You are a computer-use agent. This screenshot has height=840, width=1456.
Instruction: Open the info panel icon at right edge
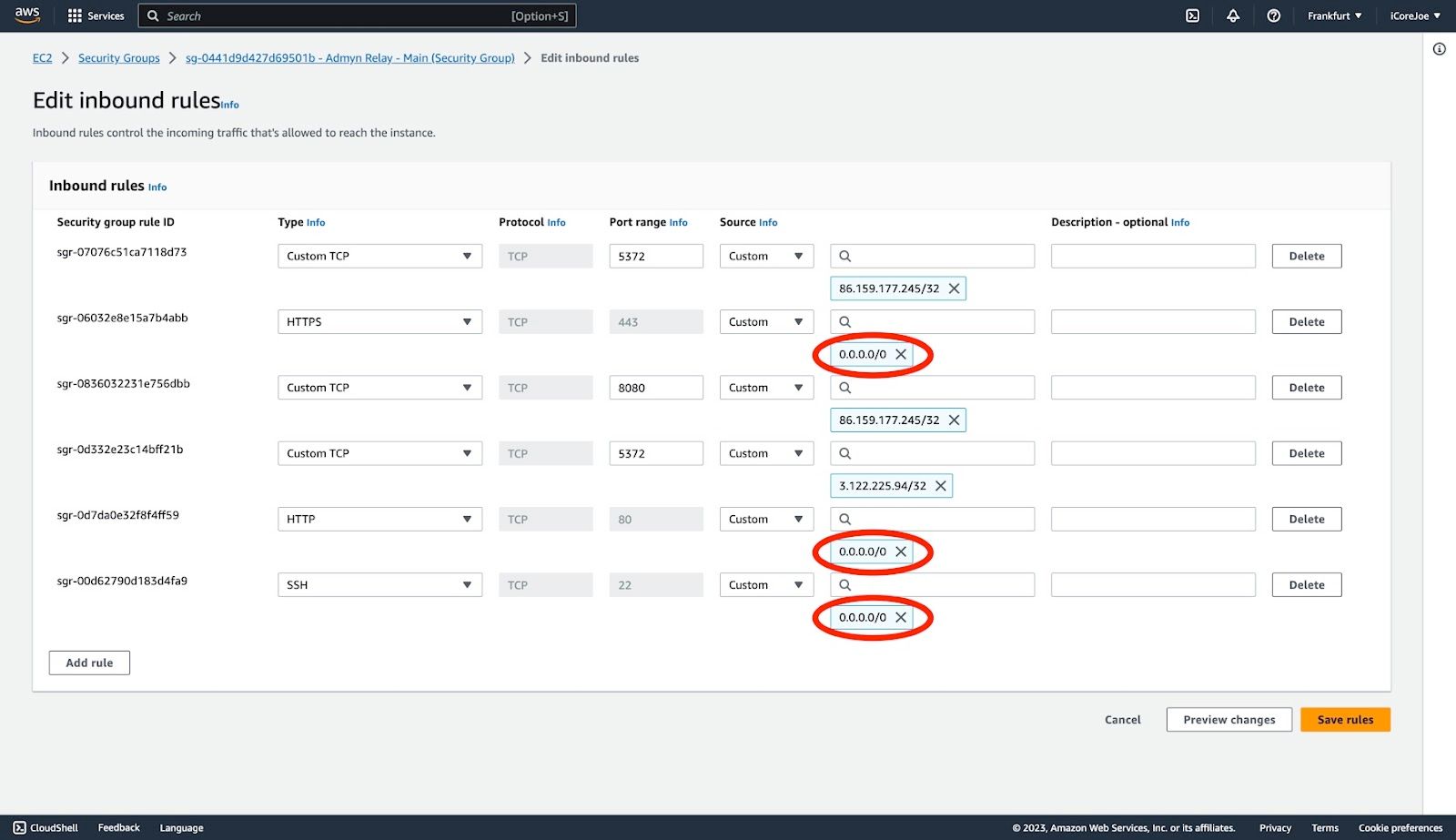[1439, 49]
